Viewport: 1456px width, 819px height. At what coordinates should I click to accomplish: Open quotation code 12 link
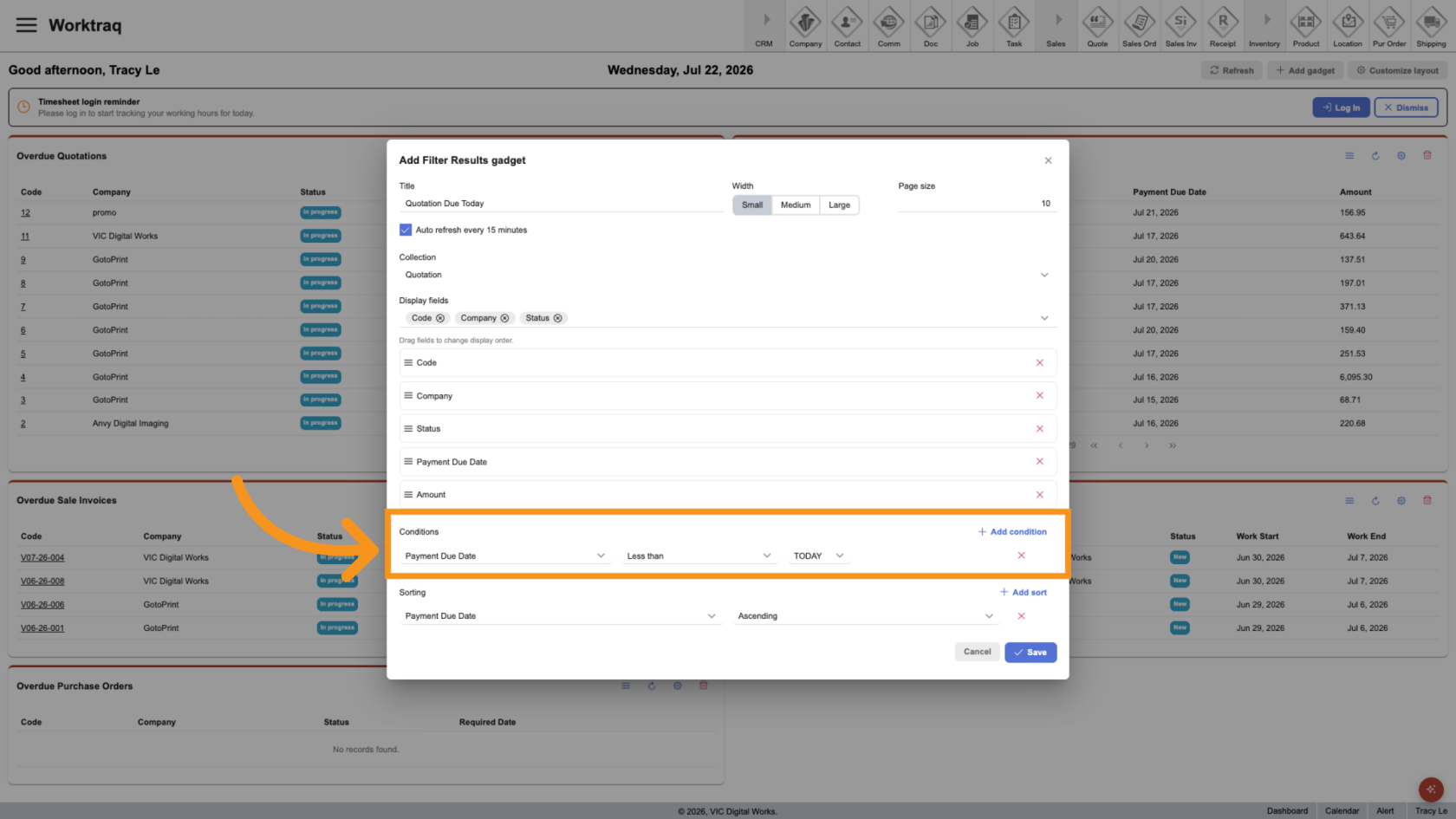pyautogui.click(x=25, y=213)
